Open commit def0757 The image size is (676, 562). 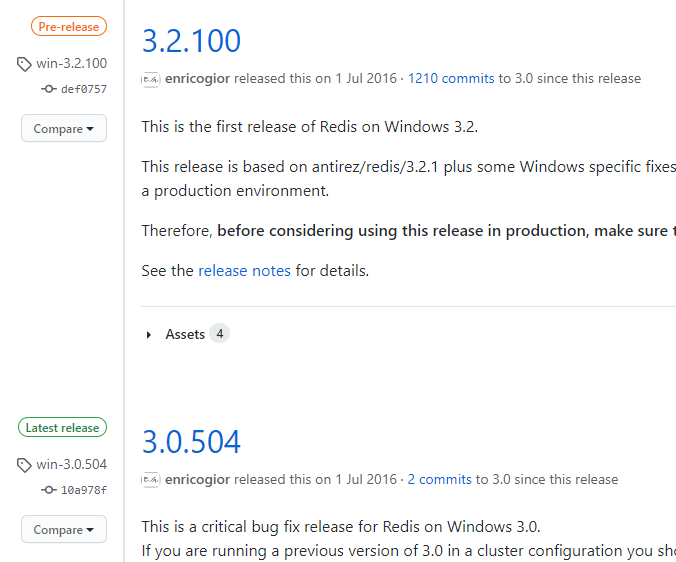(x=84, y=89)
